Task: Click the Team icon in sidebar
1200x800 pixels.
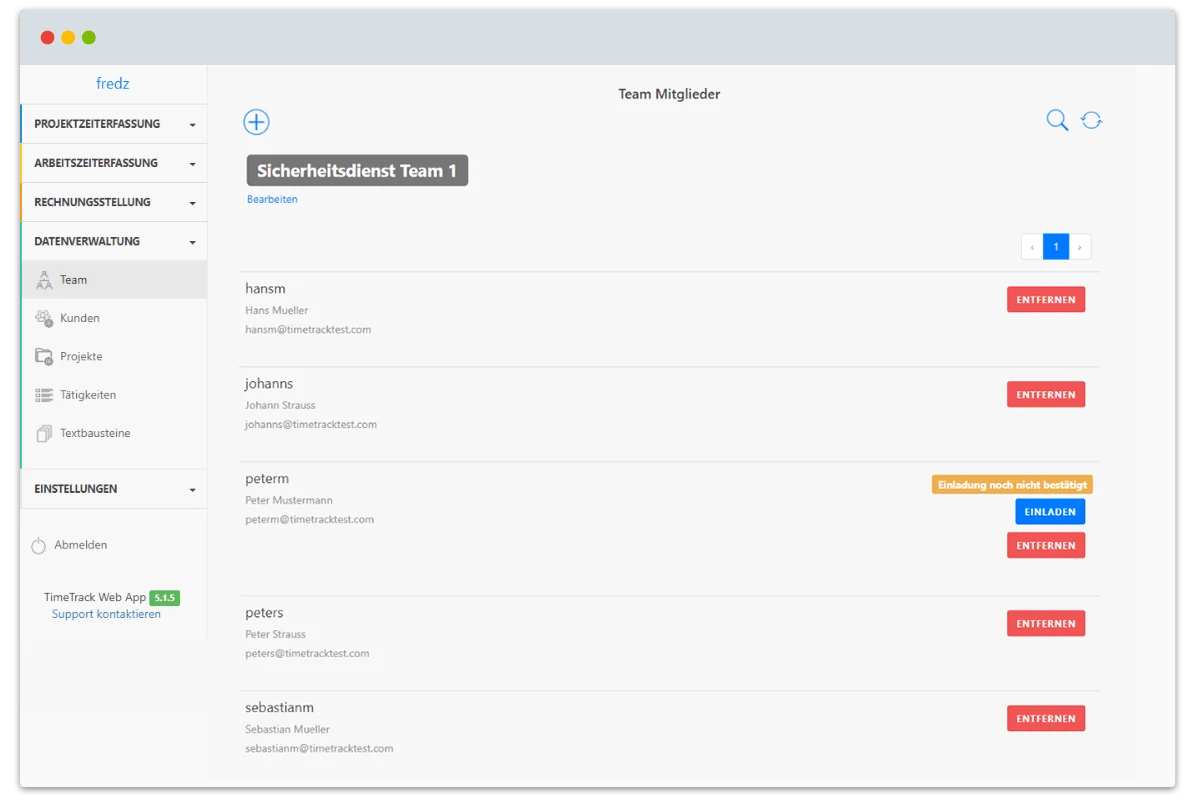Action: coord(44,280)
